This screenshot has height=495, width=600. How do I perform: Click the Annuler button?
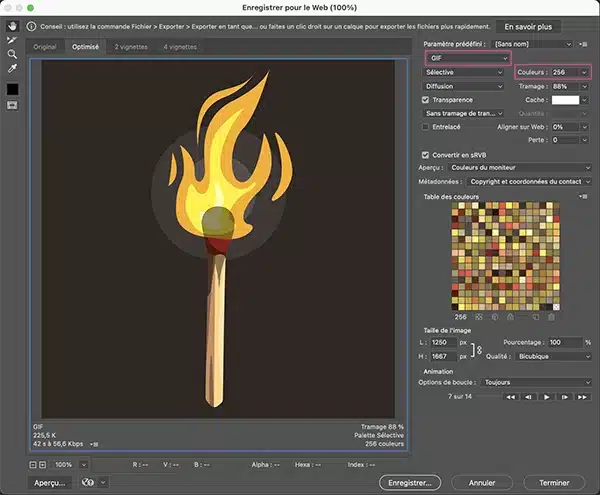(x=482, y=483)
